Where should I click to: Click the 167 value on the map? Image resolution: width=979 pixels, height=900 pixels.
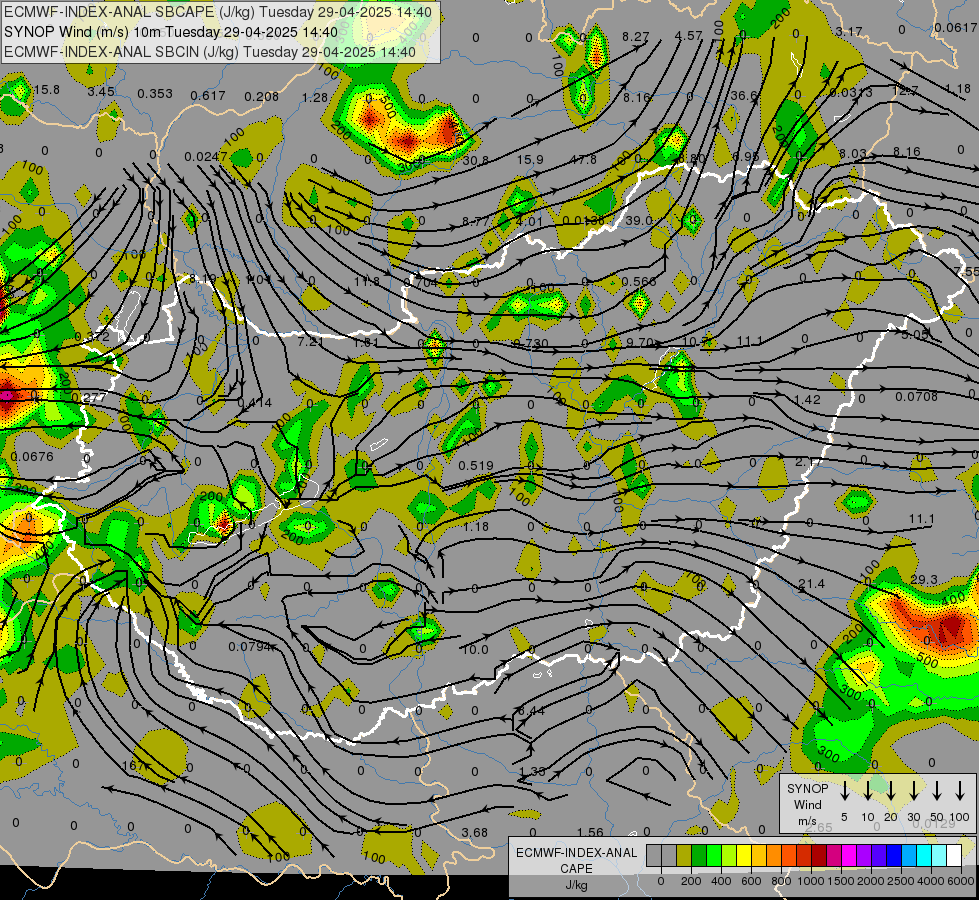(x=133, y=766)
